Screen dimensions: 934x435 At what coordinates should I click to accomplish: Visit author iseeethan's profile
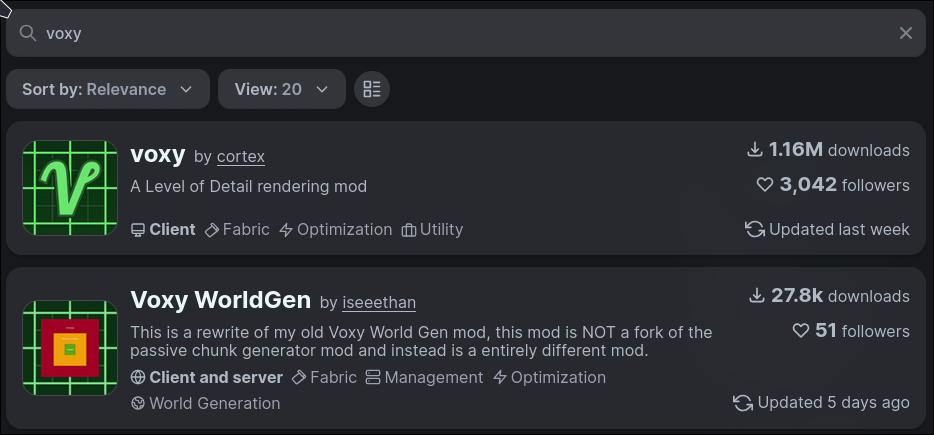[379, 302]
